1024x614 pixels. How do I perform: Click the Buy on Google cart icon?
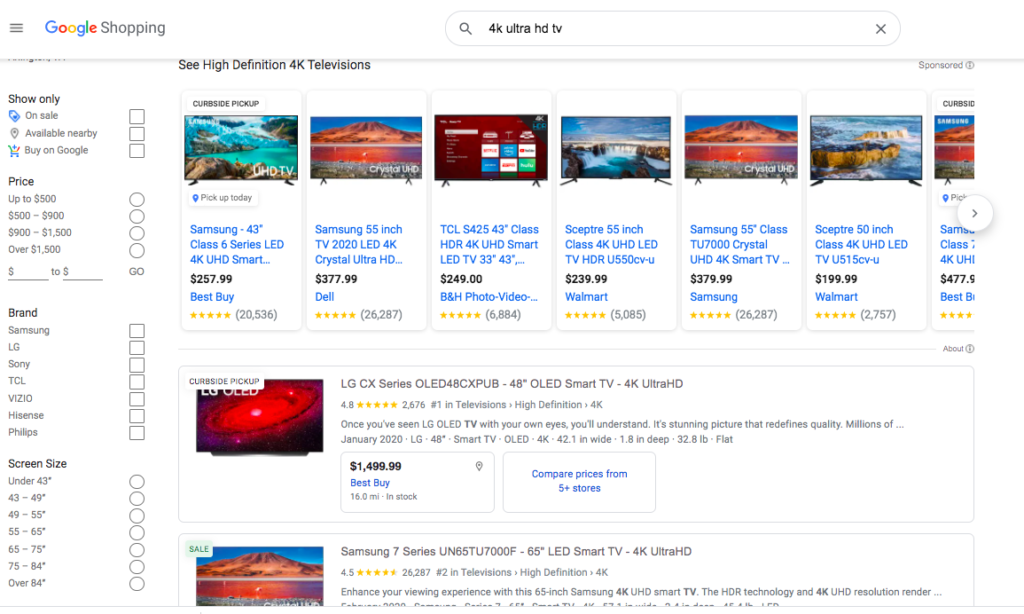tap(14, 150)
